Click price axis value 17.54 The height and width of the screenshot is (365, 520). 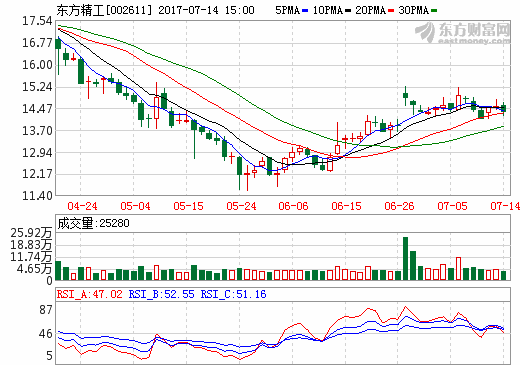click(37, 21)
